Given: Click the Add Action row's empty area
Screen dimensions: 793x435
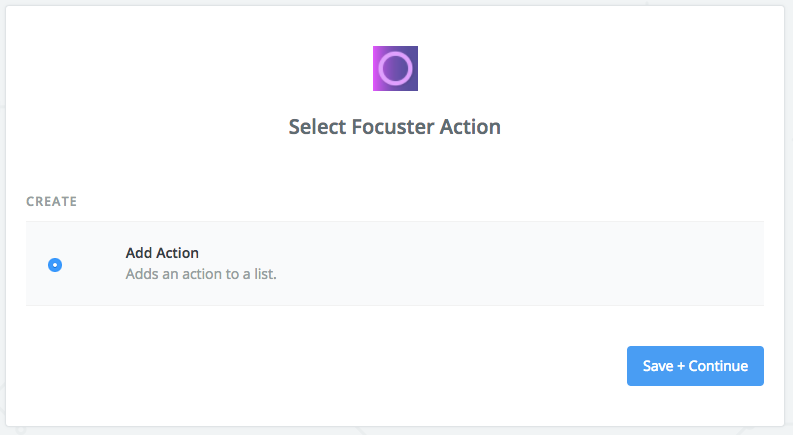Looking at the screenshot, I should [x=506, y=264].
